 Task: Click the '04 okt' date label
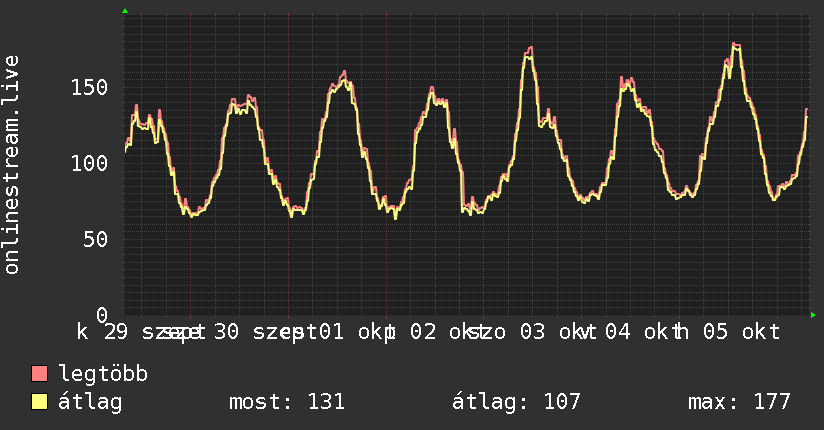point(643,332)
